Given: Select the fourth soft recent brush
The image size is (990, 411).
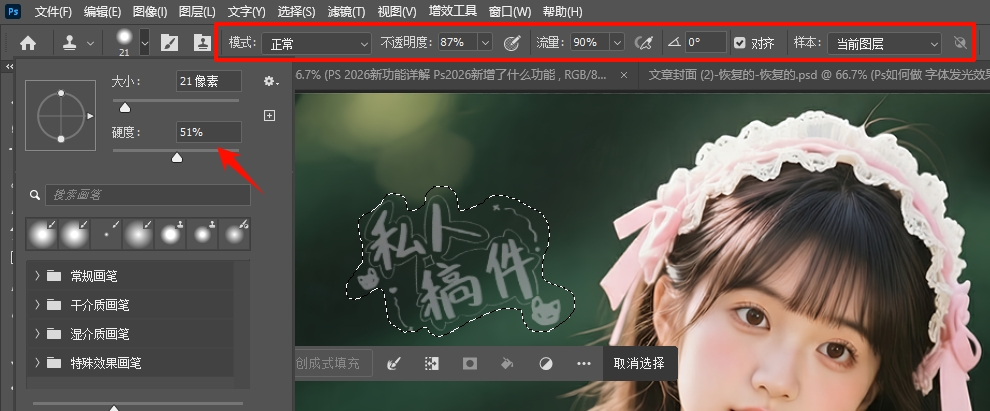Looking at the screenshot, I should click(x=138, y=234).
